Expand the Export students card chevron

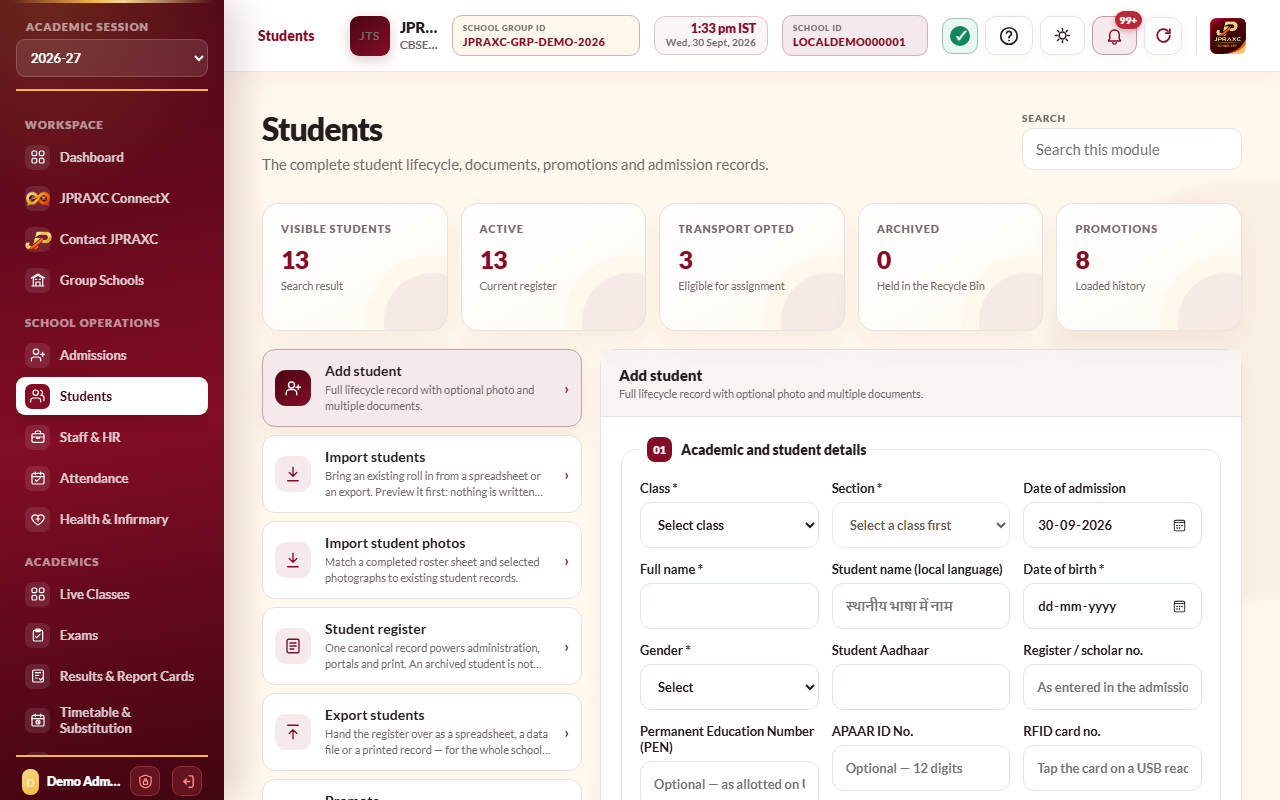[566, 733]
